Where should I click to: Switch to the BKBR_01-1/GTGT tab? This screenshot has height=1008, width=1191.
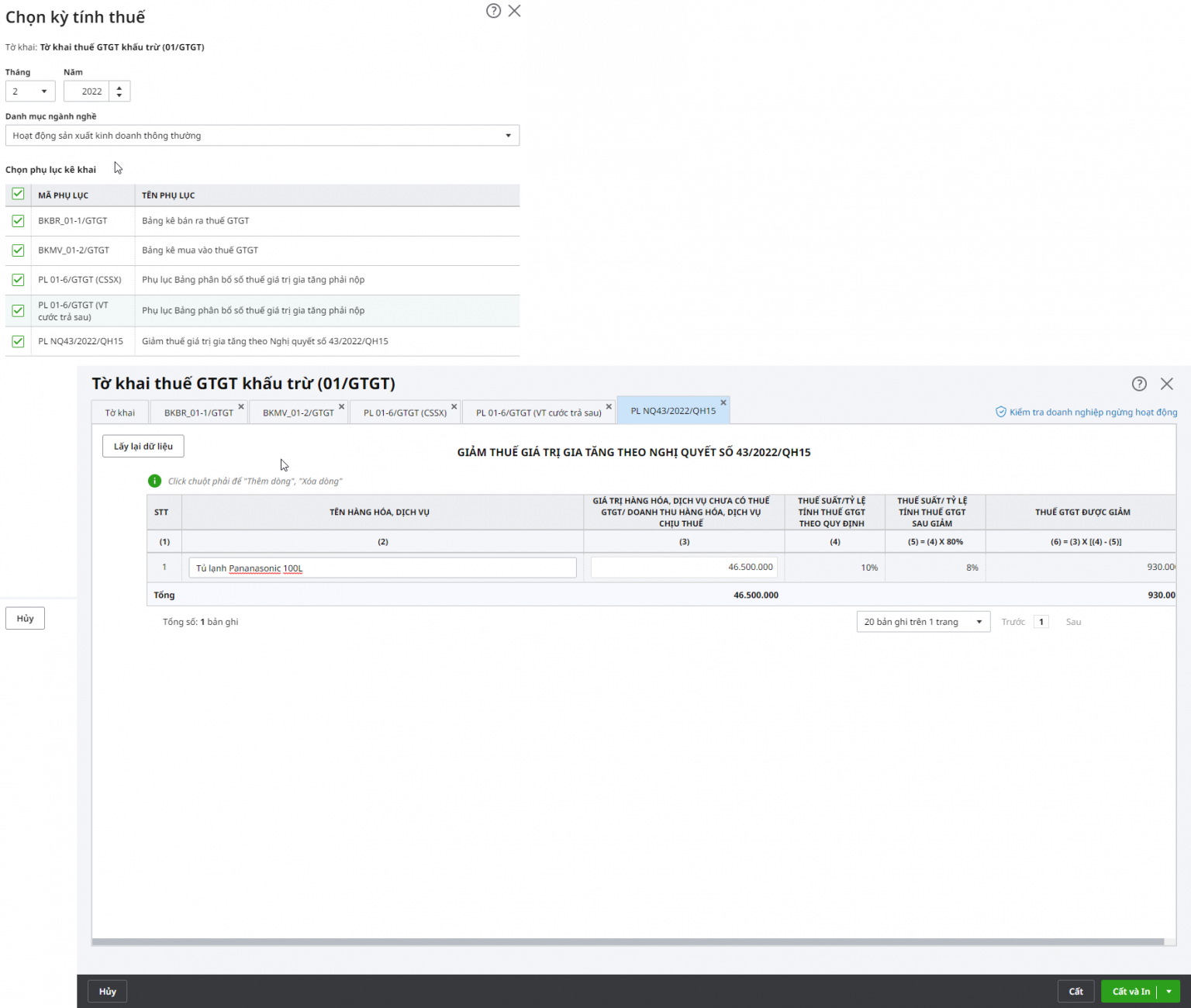pos(198,413)
